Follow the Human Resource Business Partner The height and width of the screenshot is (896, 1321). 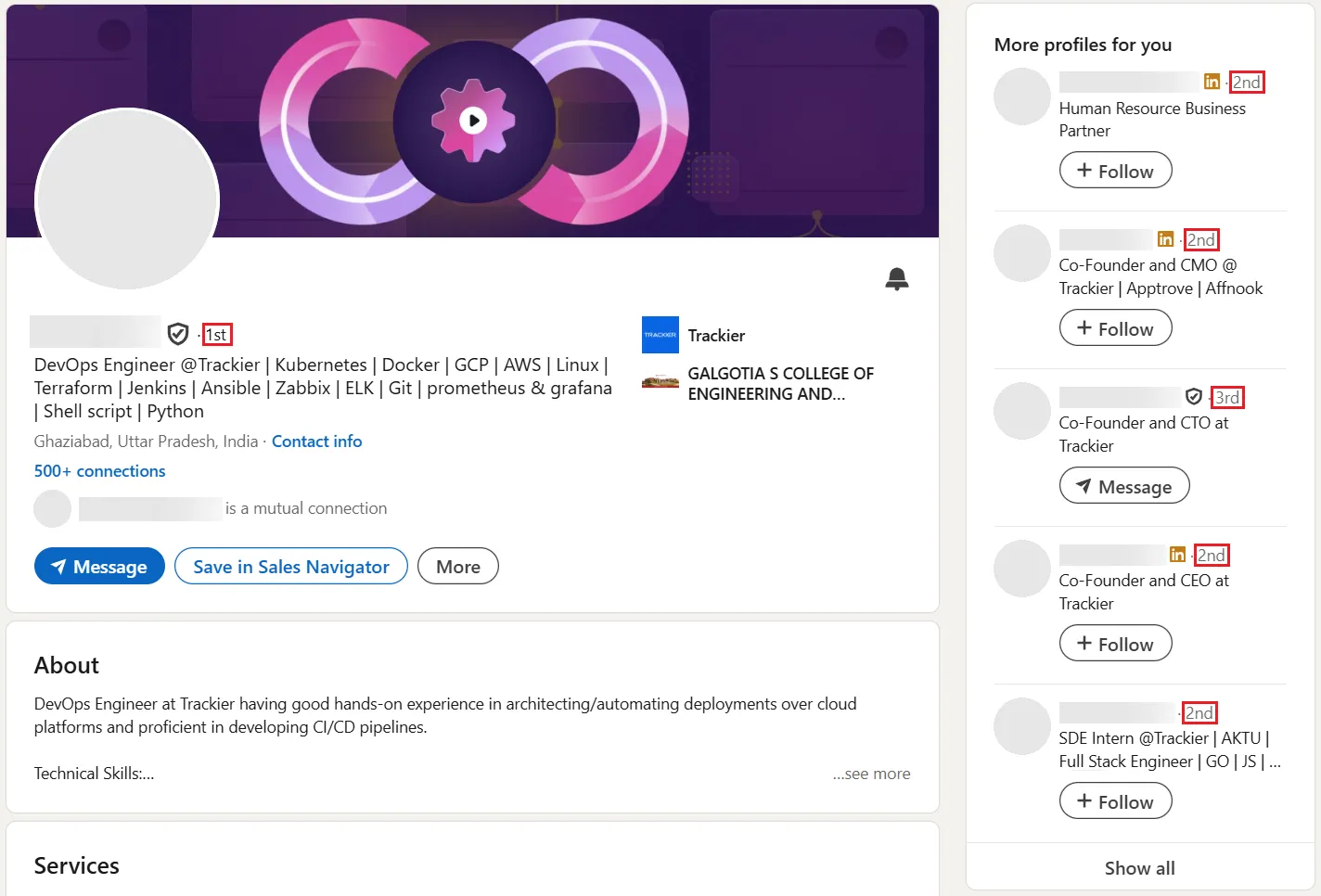tap(1115, 170)
